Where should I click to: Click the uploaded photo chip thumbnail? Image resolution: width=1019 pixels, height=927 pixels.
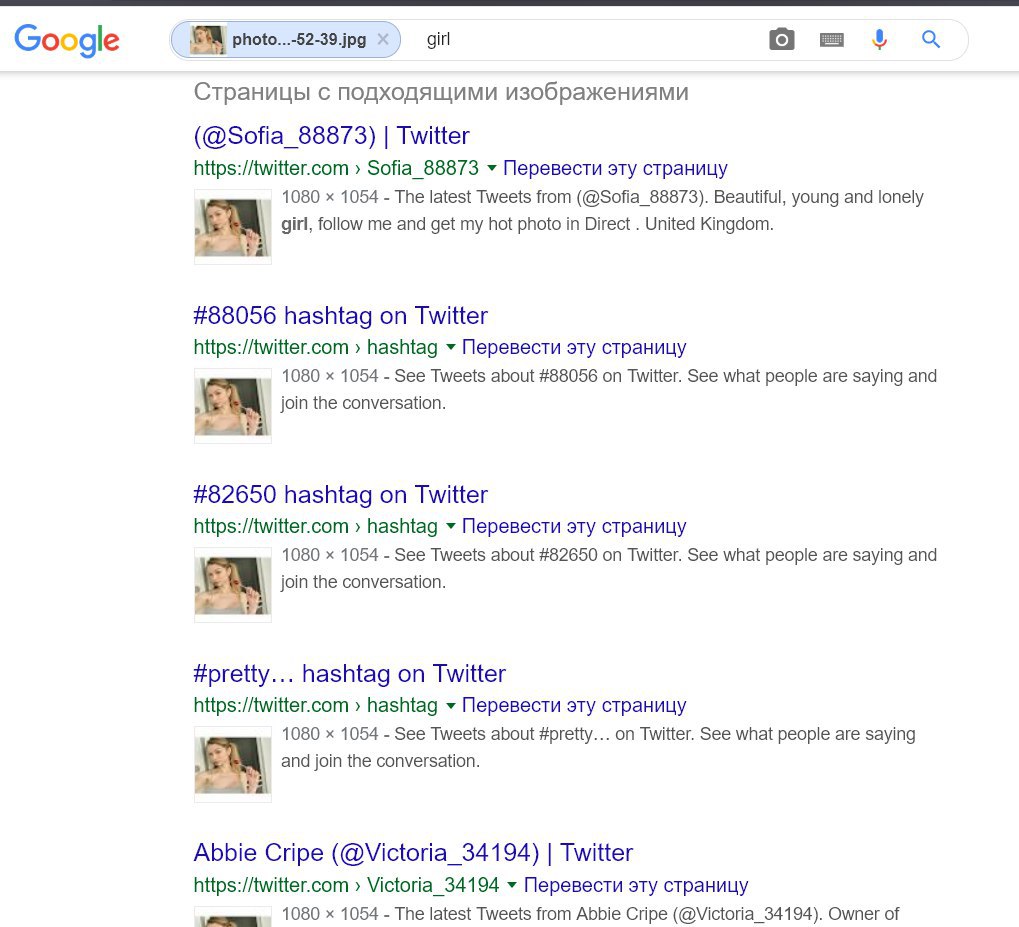(207, 40)
